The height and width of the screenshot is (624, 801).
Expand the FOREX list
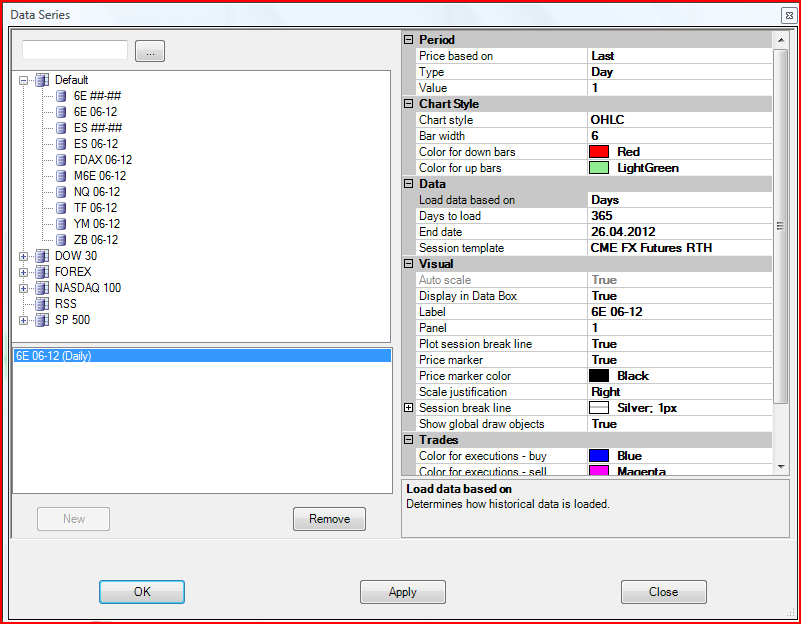coord(23,272)
